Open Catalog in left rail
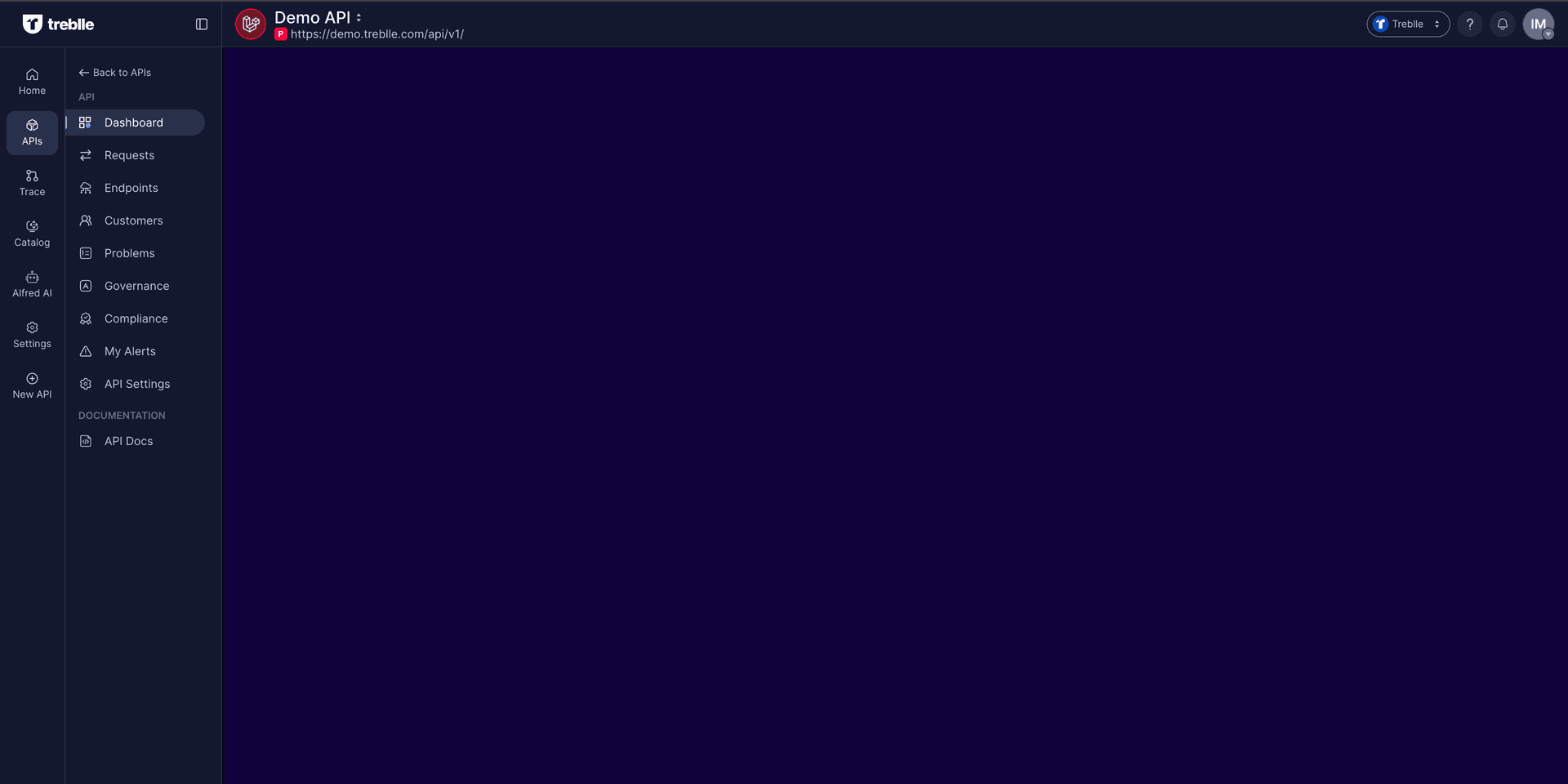This screenshot has height=784, width=1568. click(32, 234)
